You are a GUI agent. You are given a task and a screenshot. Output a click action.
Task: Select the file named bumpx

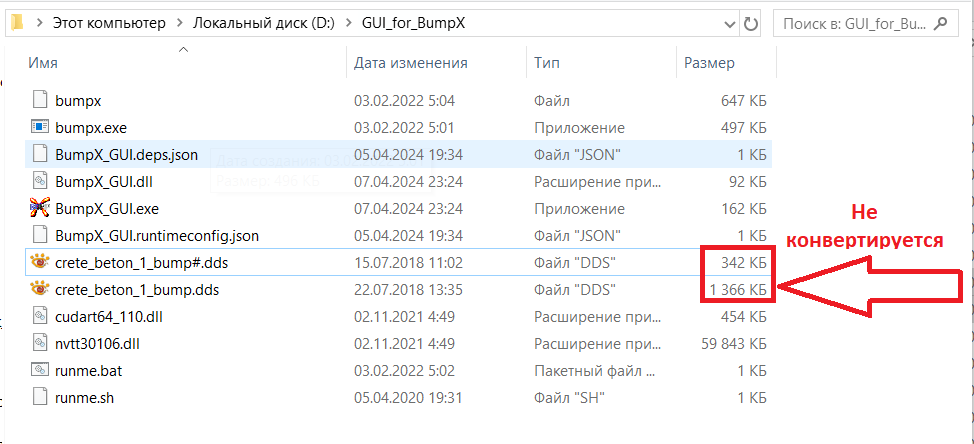tap(78, 100)
